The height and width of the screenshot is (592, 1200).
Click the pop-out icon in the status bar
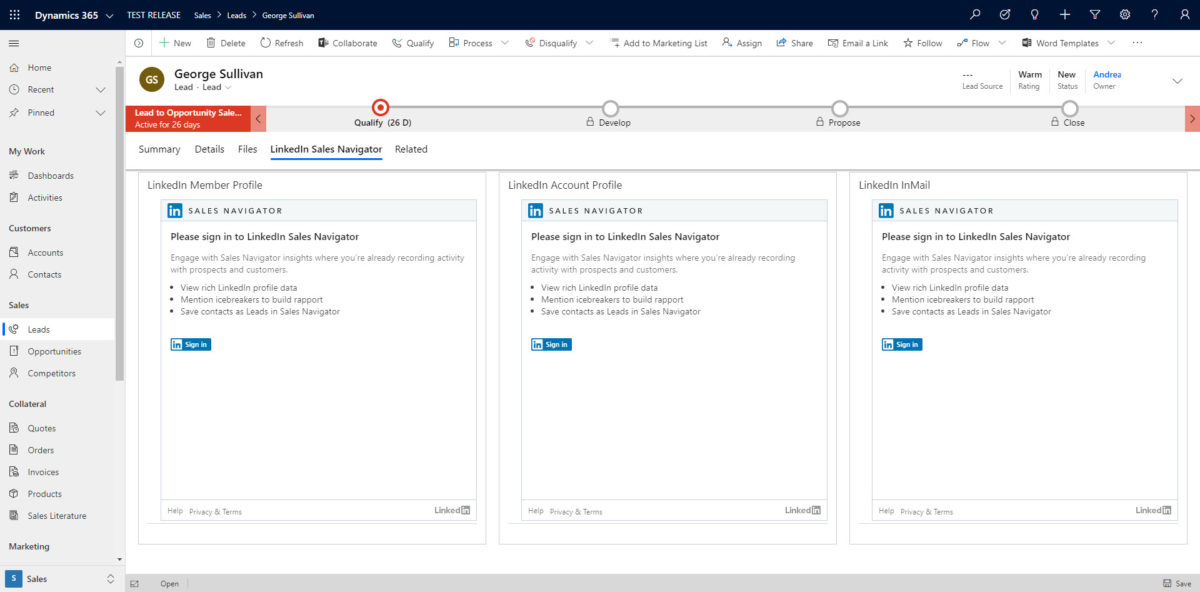134,583
